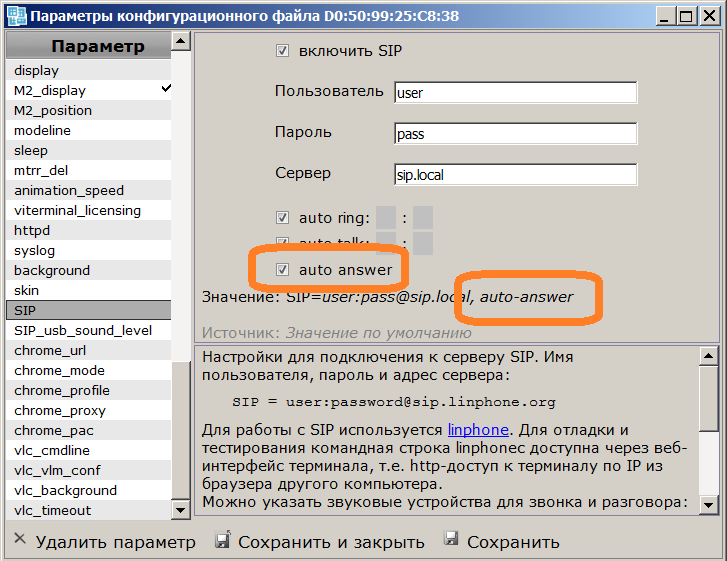
Task: Click the Сохранить floppy disk icon
Action: pyautogui.click(x=451, y=540)
